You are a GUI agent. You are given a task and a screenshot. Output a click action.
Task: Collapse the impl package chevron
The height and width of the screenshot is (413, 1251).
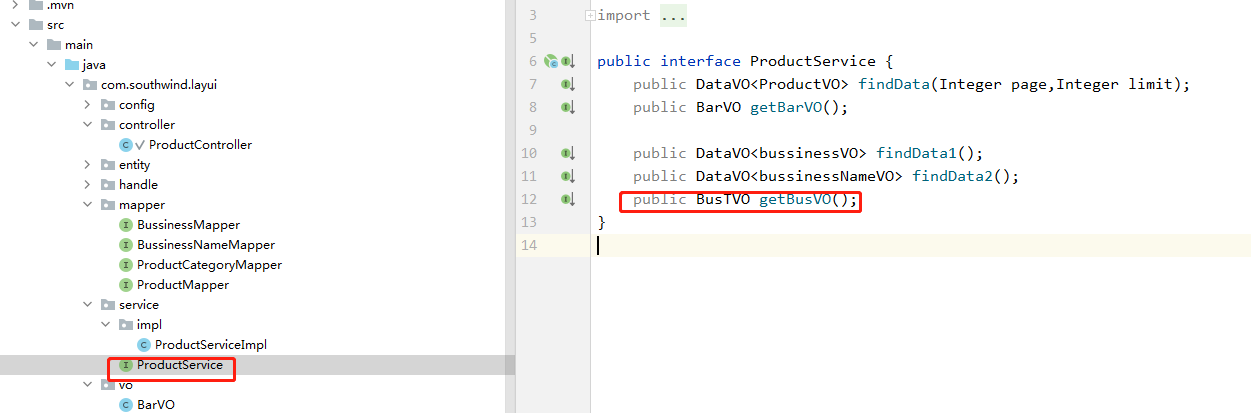click(106, 325)
